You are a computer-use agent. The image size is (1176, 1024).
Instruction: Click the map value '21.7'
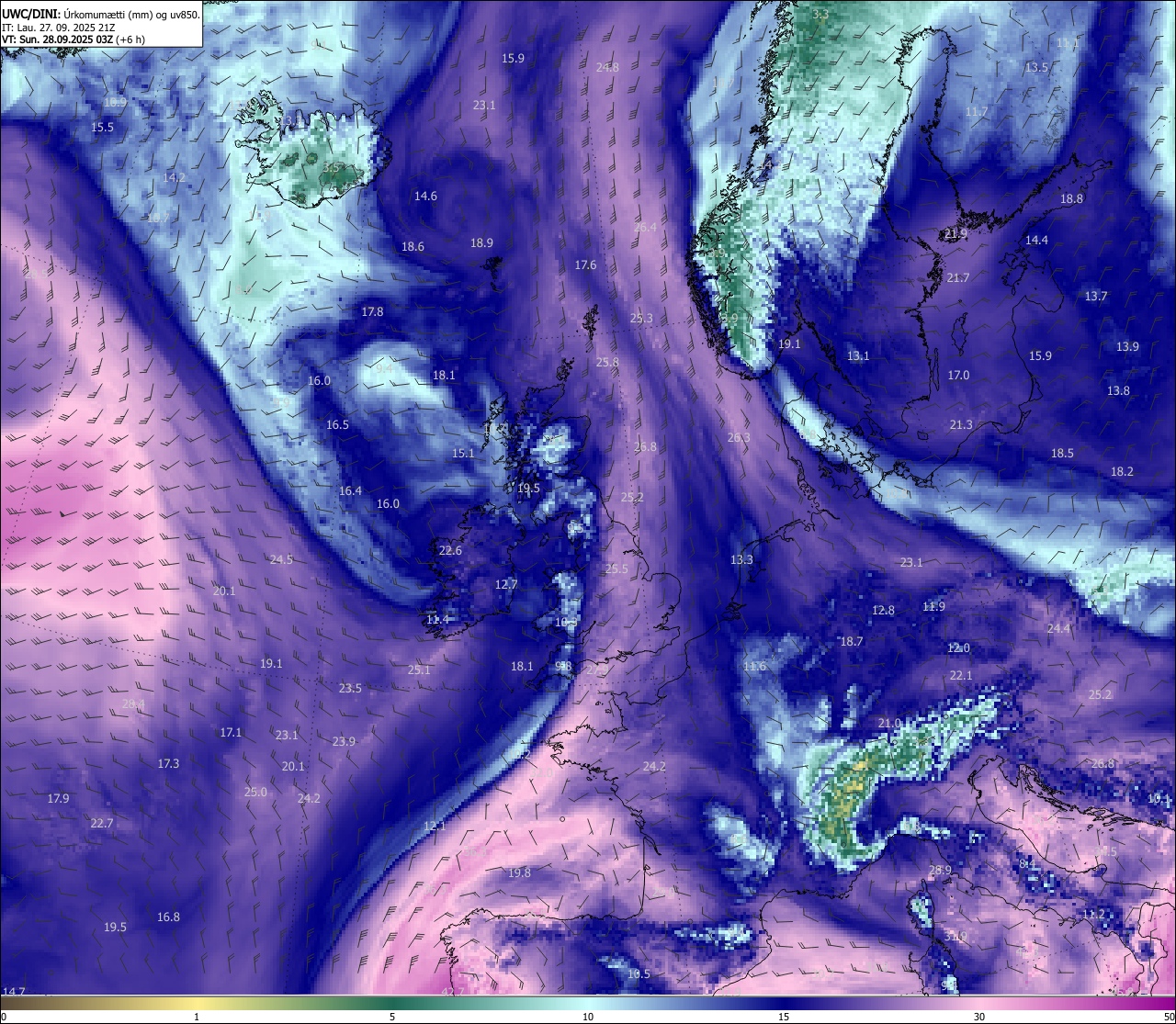[x=958, y=278]
